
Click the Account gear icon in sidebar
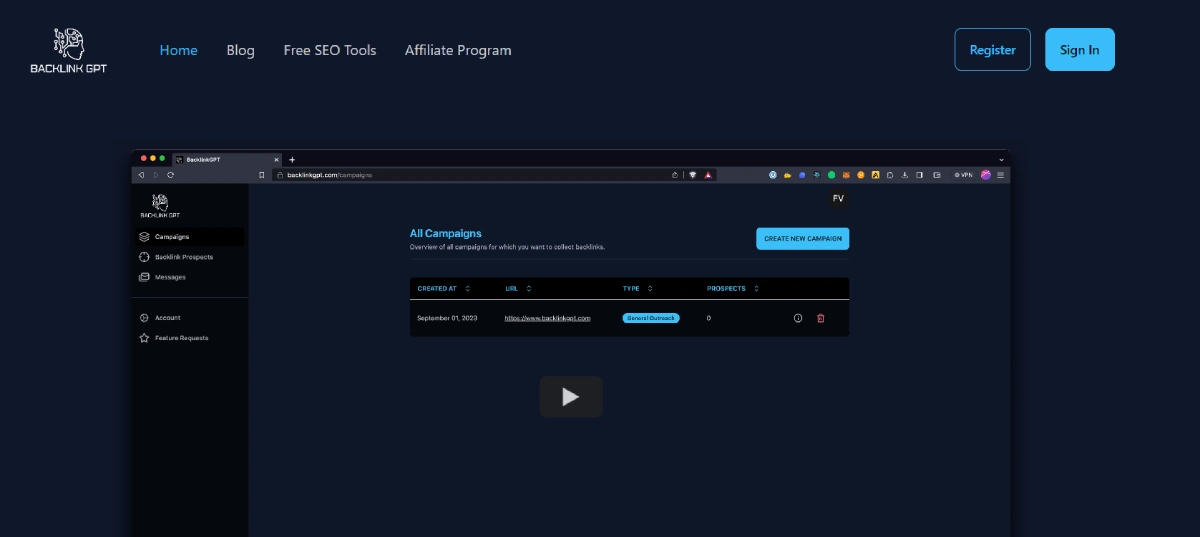coord(145,318)
